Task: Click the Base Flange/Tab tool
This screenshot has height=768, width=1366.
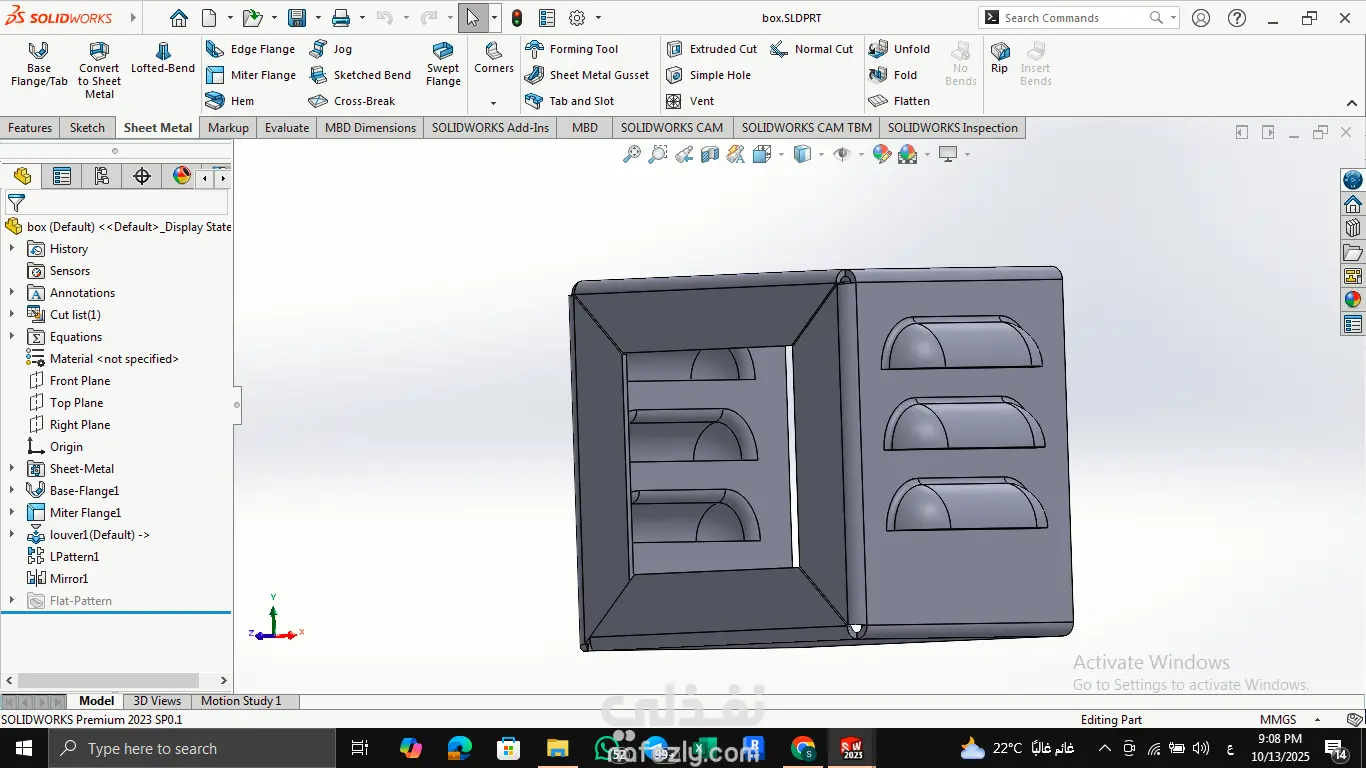Action: (39, 64)
